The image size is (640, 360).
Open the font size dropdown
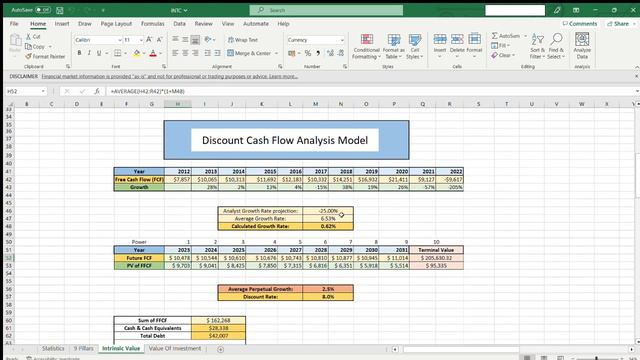(141, 40)
